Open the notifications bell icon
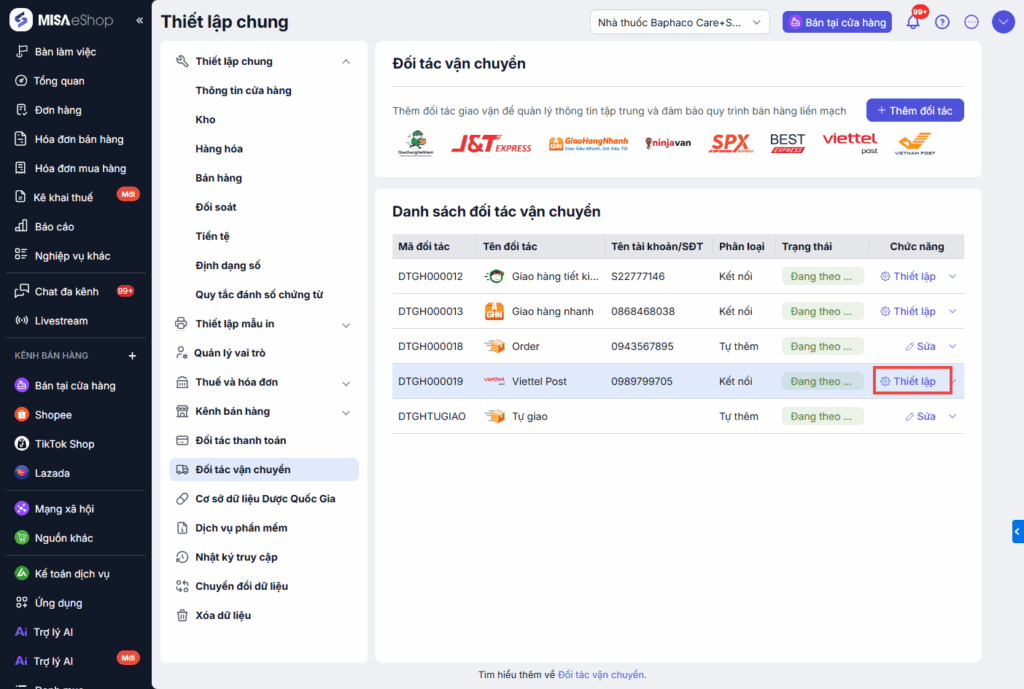Viewport: 1024px width, 689px height. tap(913, 22)
